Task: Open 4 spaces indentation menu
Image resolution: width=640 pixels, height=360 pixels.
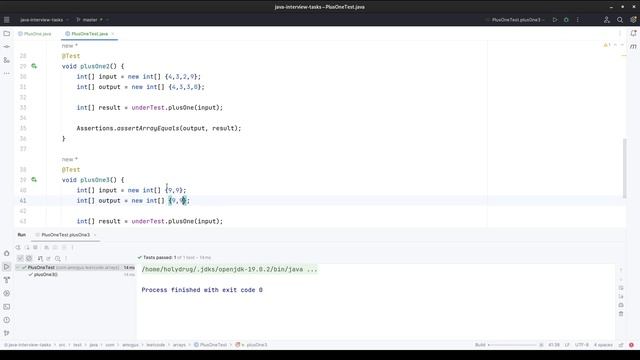Action: point(603,345)
